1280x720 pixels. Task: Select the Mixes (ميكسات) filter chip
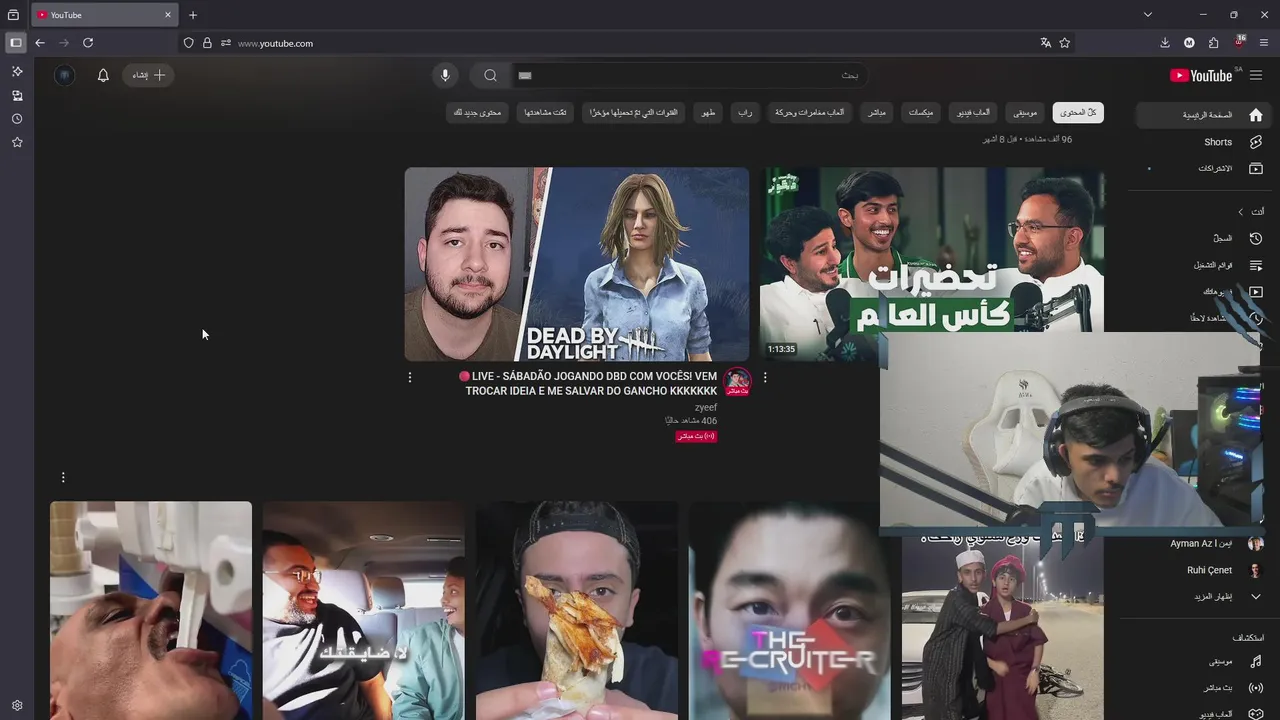tap(921, 113)
